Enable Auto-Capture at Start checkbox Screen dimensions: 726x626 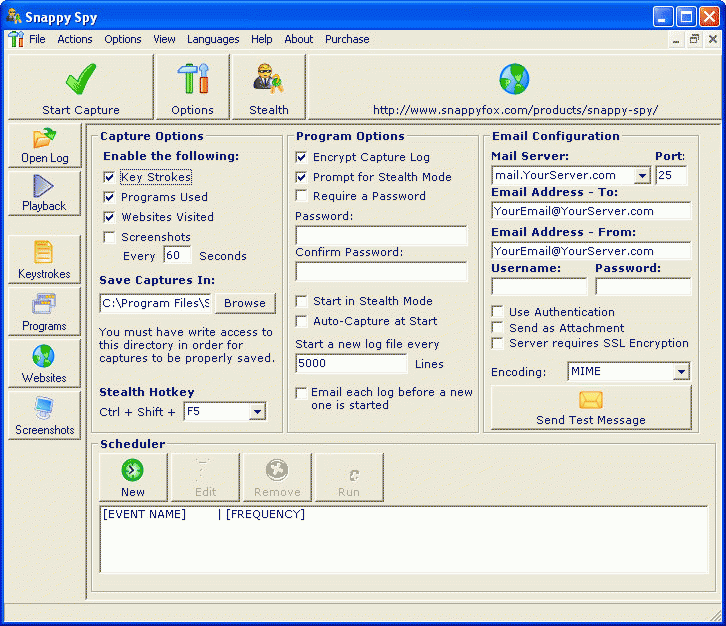pos(301,321)
